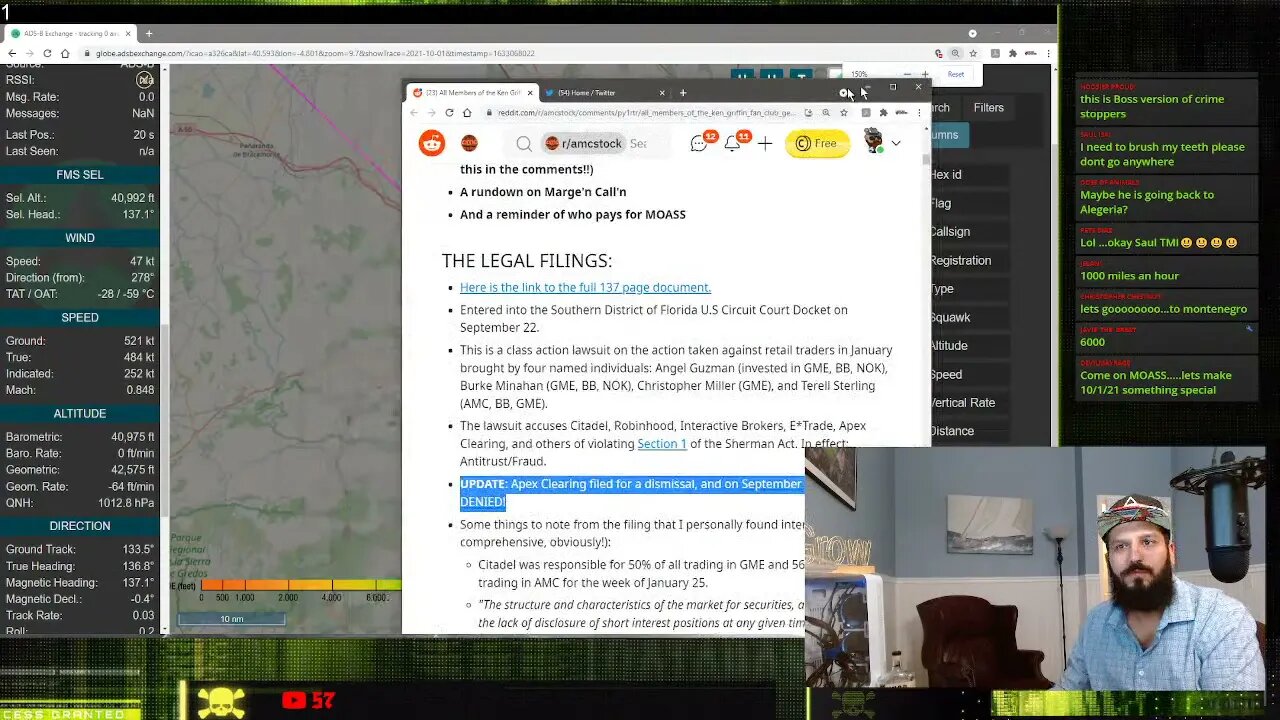Click the altitude color scale legend bar

[300, 585]
